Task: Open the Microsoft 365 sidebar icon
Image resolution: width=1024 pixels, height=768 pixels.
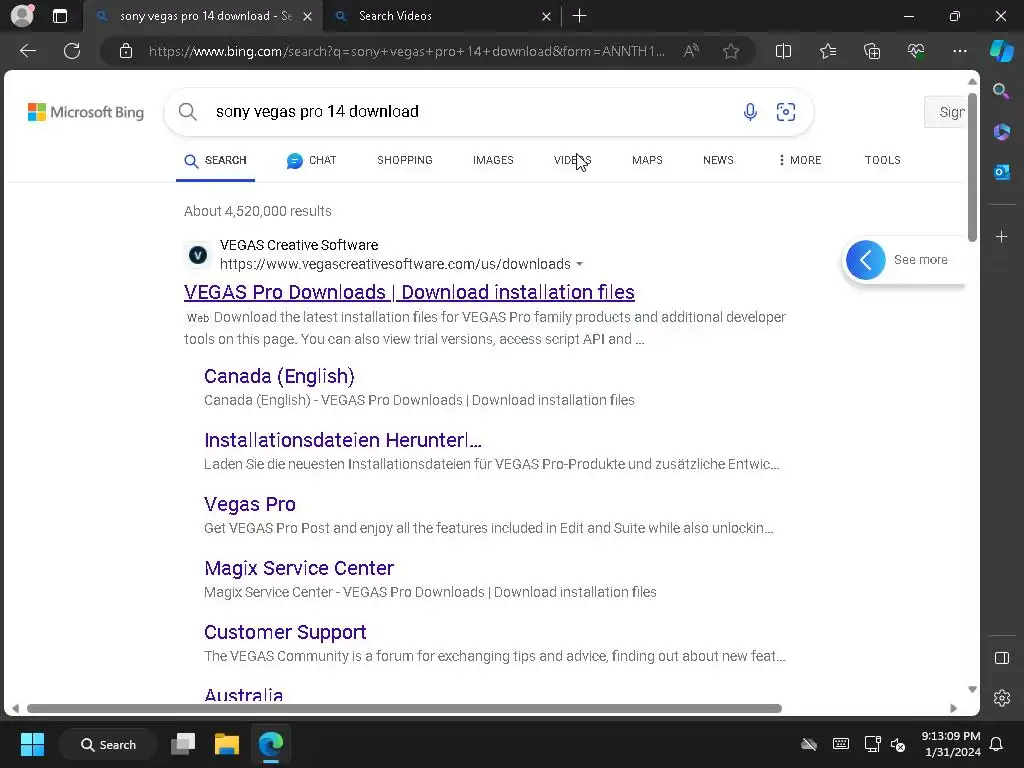Action: coord(1001,132)
